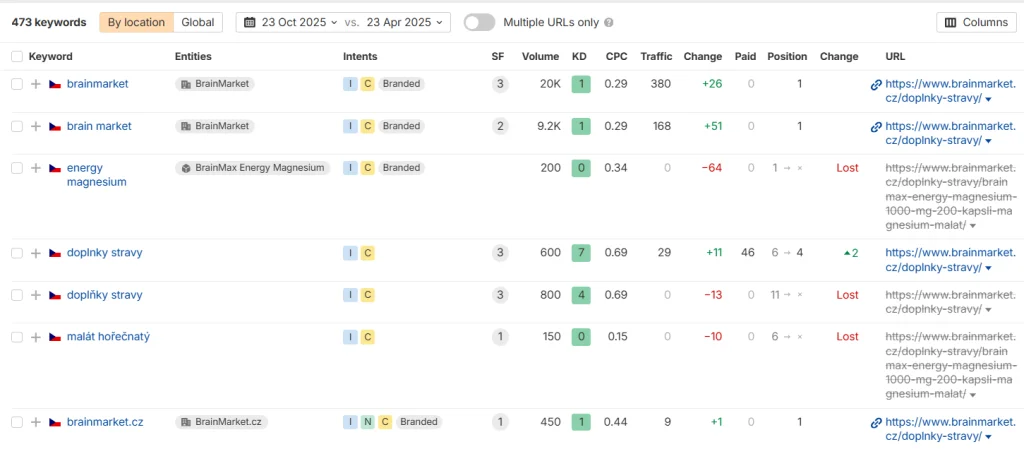Click the SF badge 3 in brainmarket row
1024x449 pixels.
pyautogui.click(x=500, y=84)
